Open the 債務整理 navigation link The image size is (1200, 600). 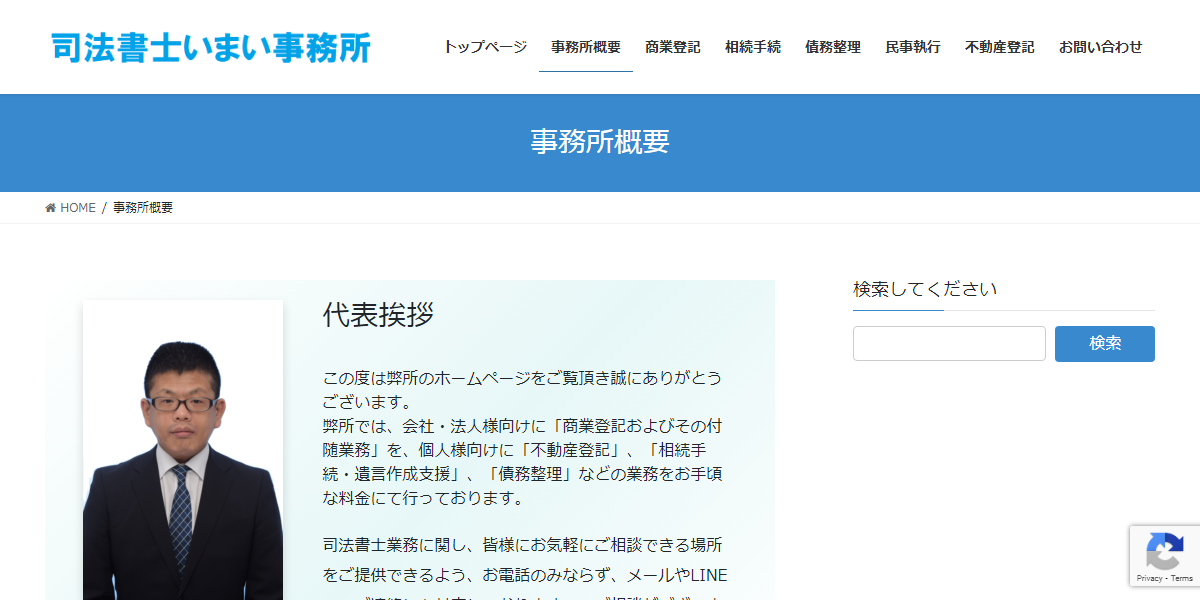tap(831, 46)
